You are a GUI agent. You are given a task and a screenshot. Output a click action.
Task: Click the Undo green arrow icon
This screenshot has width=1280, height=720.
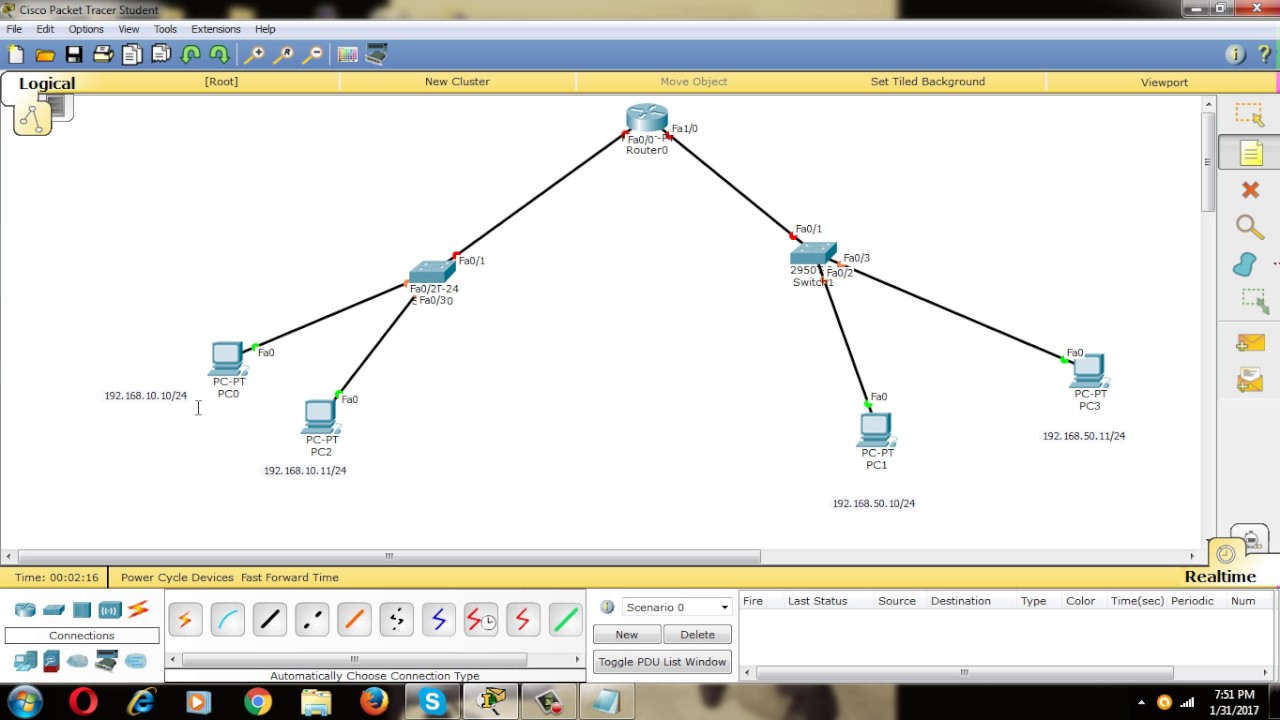pos(191,55)
